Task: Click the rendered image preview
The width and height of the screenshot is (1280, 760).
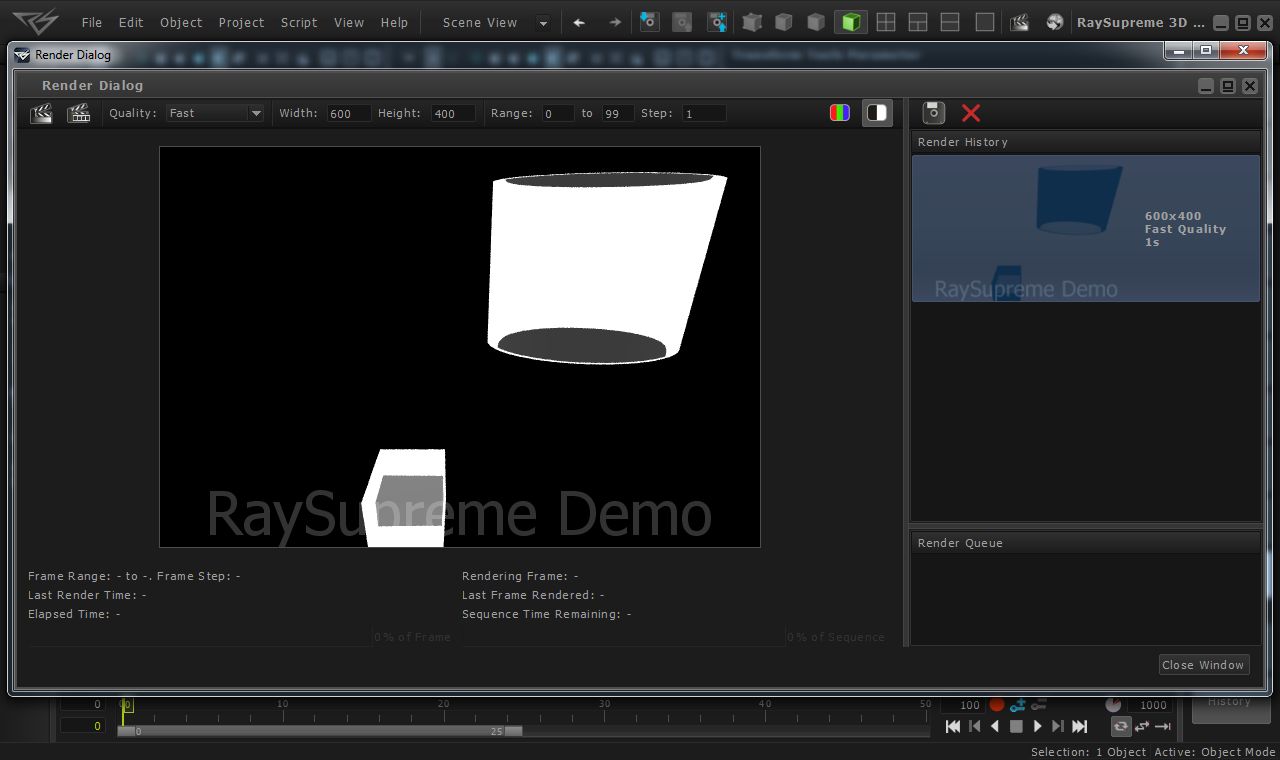Action: (460, 347)
